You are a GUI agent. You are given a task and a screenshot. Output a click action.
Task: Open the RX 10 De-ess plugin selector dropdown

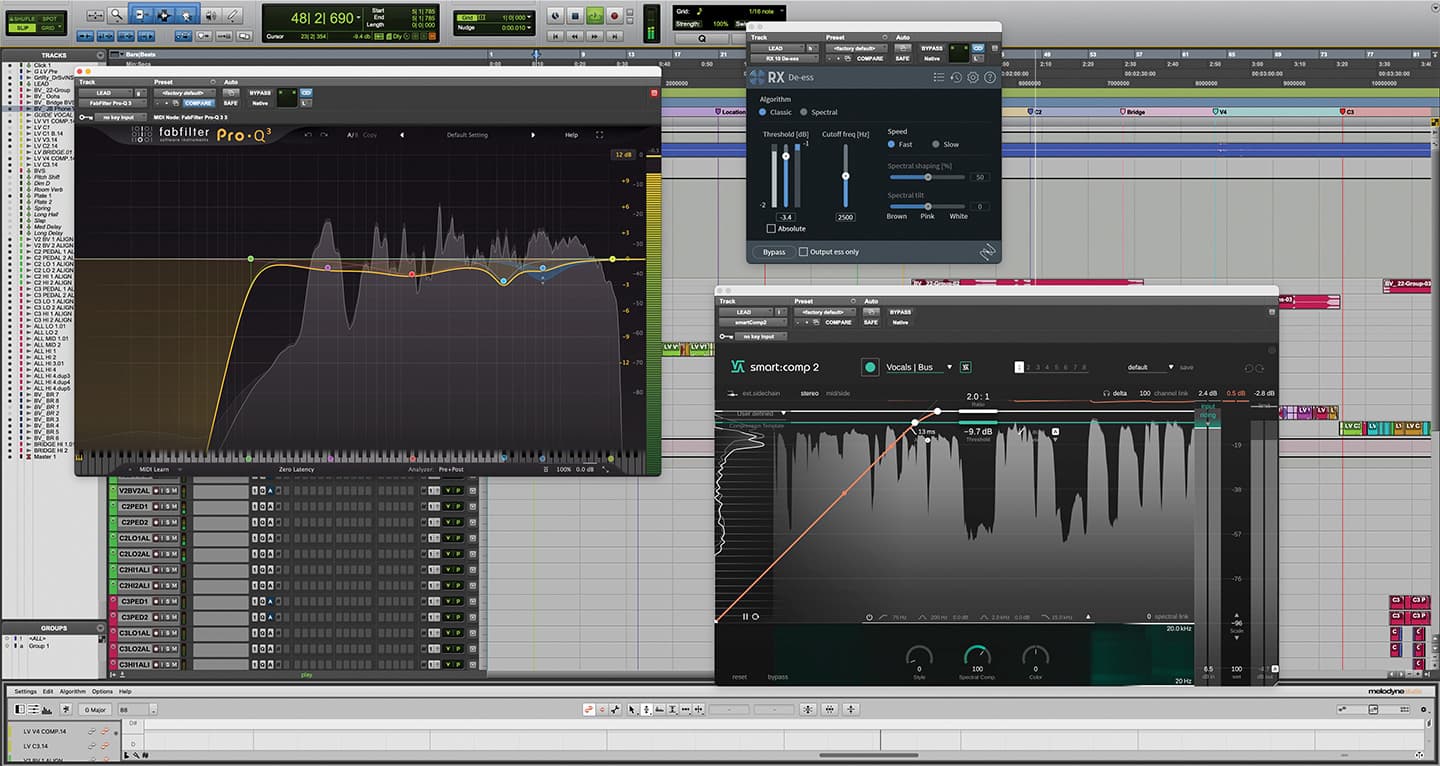(784, 59)
